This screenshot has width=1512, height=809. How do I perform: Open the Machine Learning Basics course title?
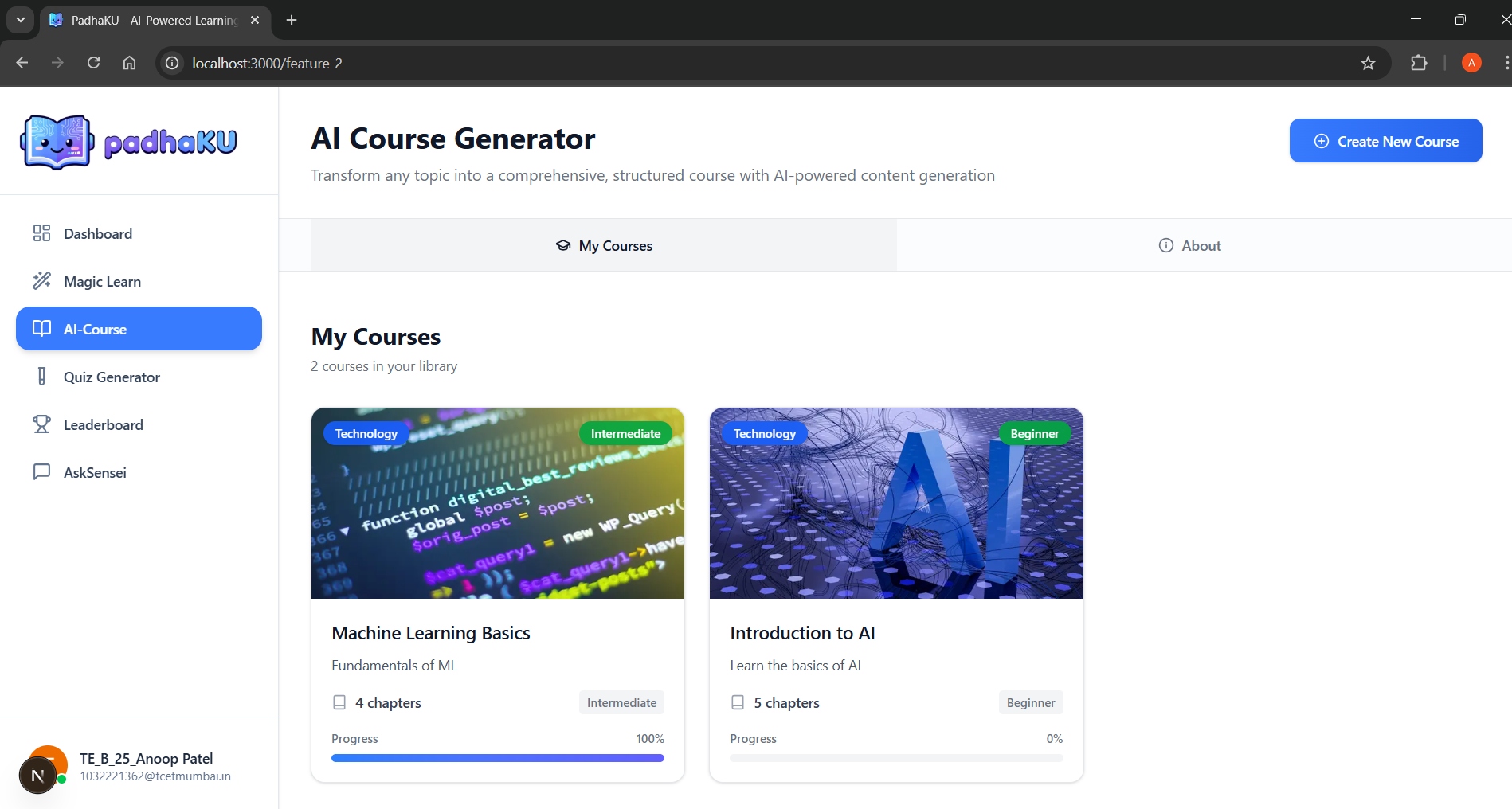pos(431,633)
